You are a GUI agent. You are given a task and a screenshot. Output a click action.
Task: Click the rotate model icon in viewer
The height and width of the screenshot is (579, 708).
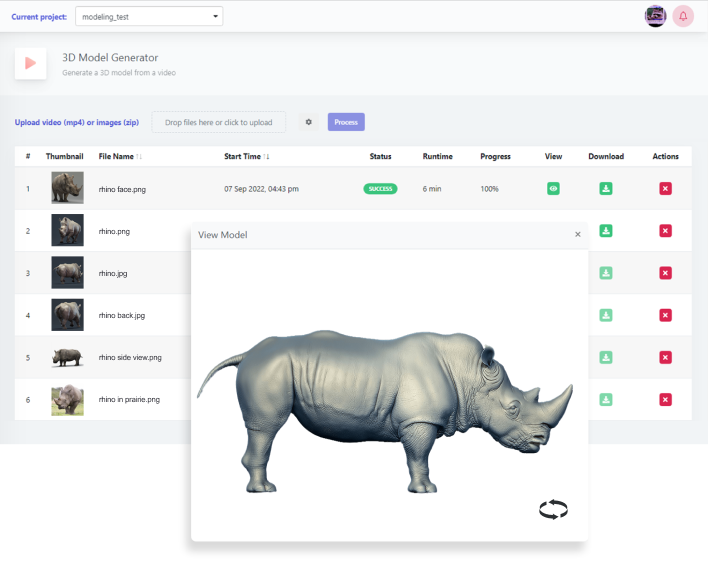[554, 509]
